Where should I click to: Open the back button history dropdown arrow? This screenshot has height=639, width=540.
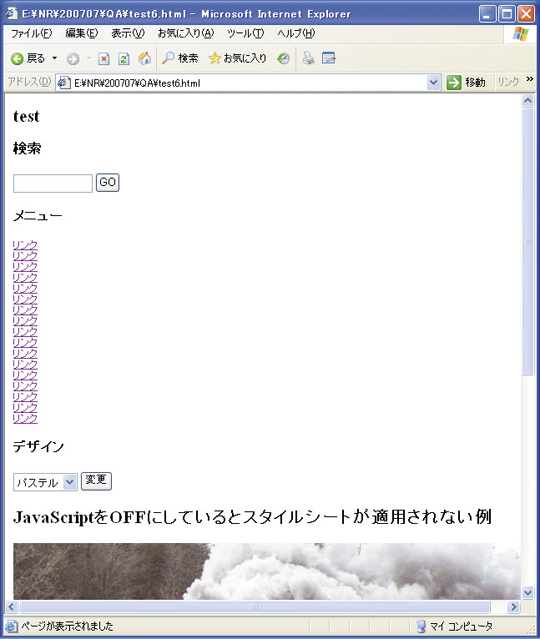tap(55, 59)
